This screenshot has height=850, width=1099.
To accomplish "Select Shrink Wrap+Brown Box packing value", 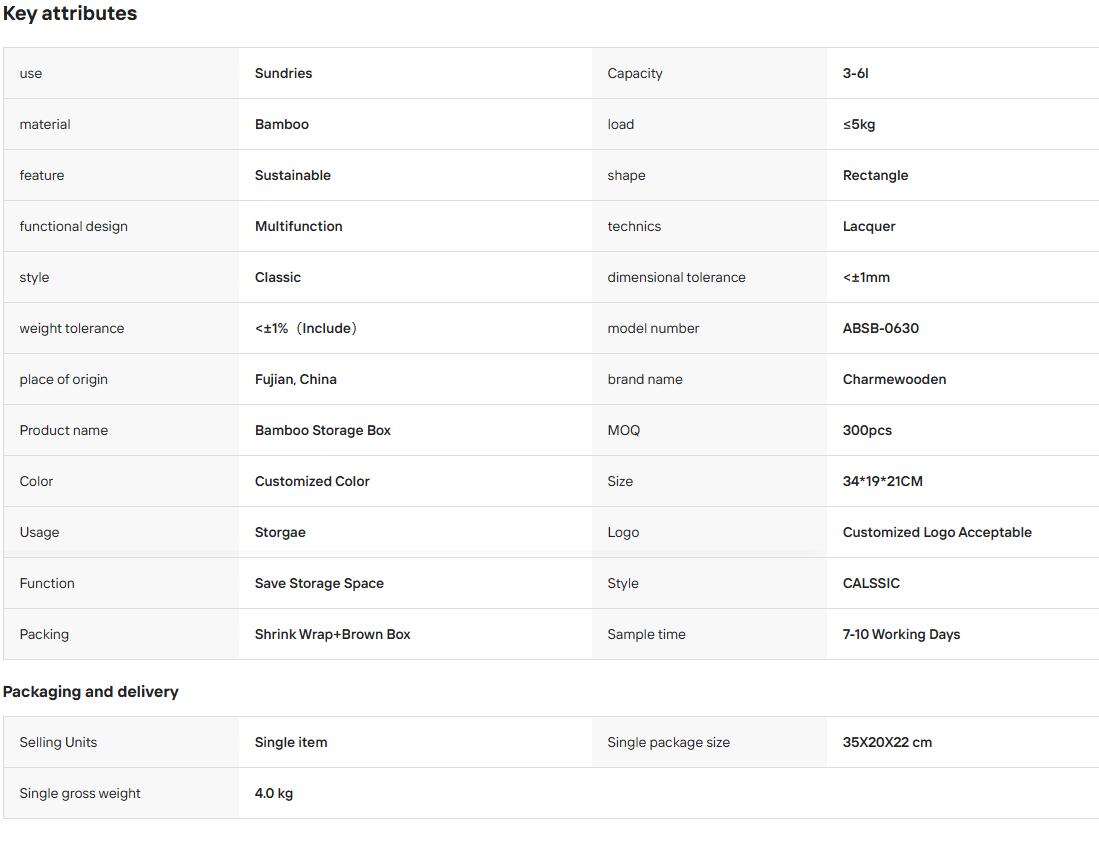I will (x=332, y=634).
